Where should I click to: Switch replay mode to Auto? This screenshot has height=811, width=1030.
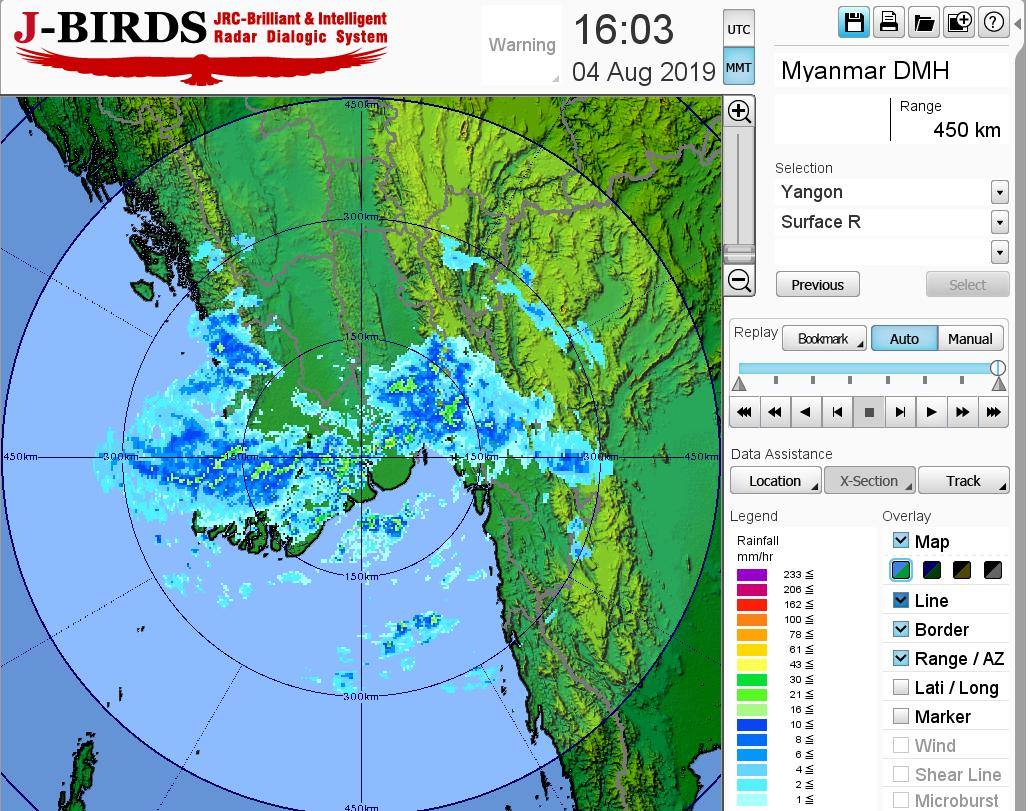coord(905,339)
